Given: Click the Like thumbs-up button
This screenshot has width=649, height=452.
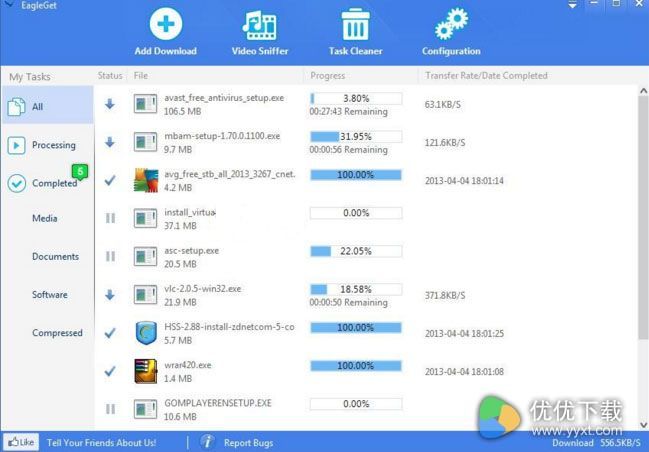Looking at the screenshot, I should click(x=21, y=442).
